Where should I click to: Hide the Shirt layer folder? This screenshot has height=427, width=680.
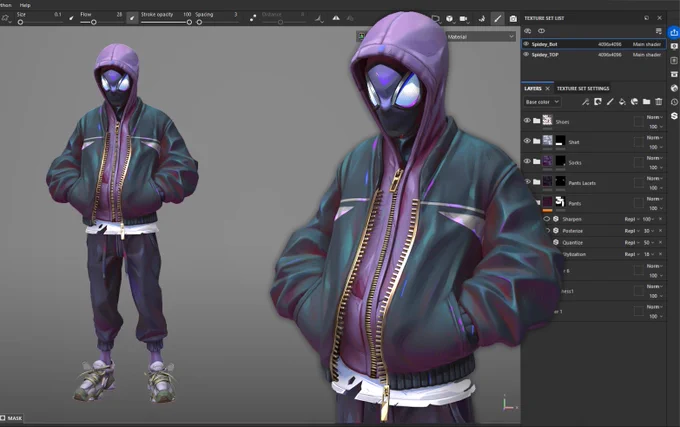point(527,141)
